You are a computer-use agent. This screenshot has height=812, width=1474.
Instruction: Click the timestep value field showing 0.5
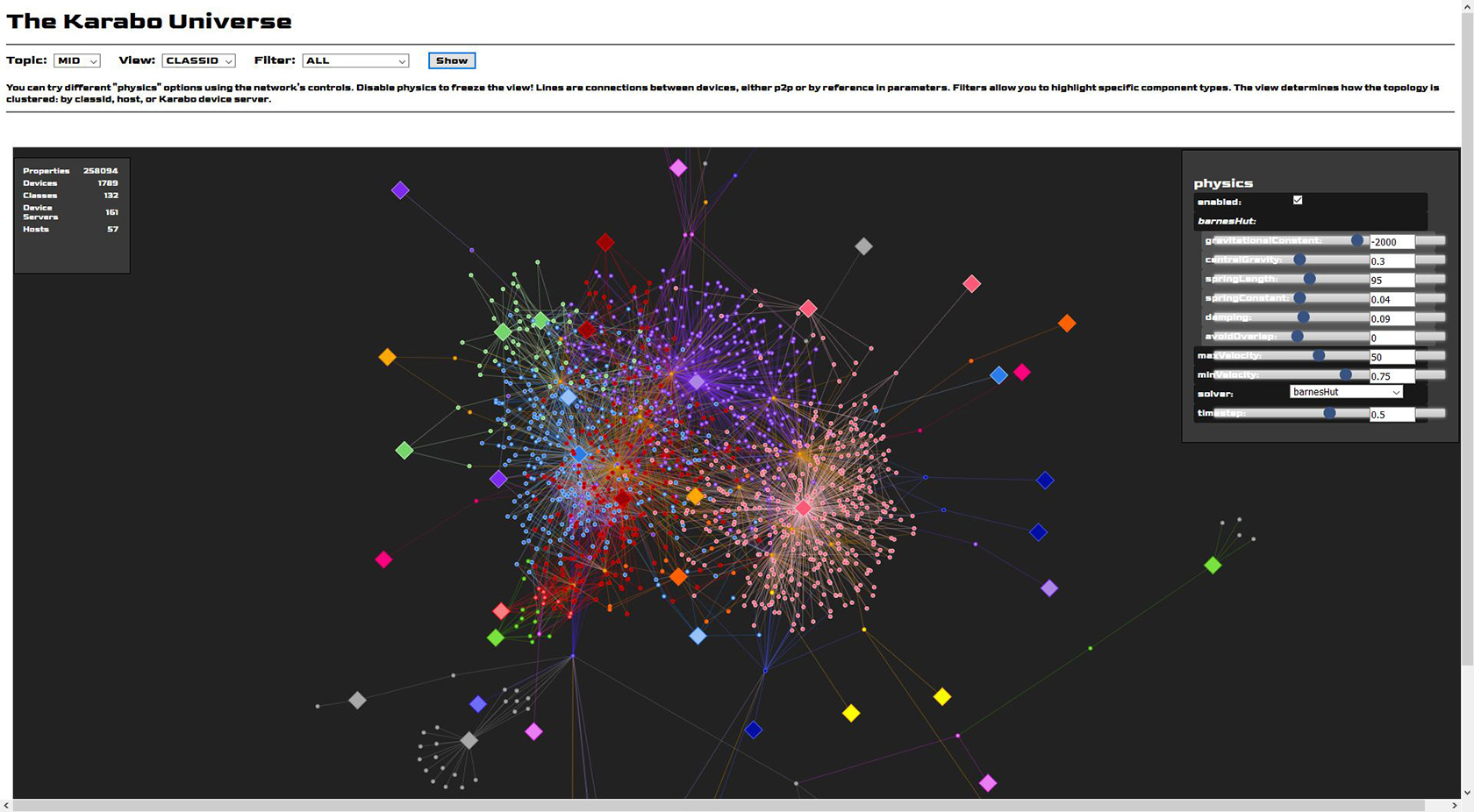coord(1392,415)
